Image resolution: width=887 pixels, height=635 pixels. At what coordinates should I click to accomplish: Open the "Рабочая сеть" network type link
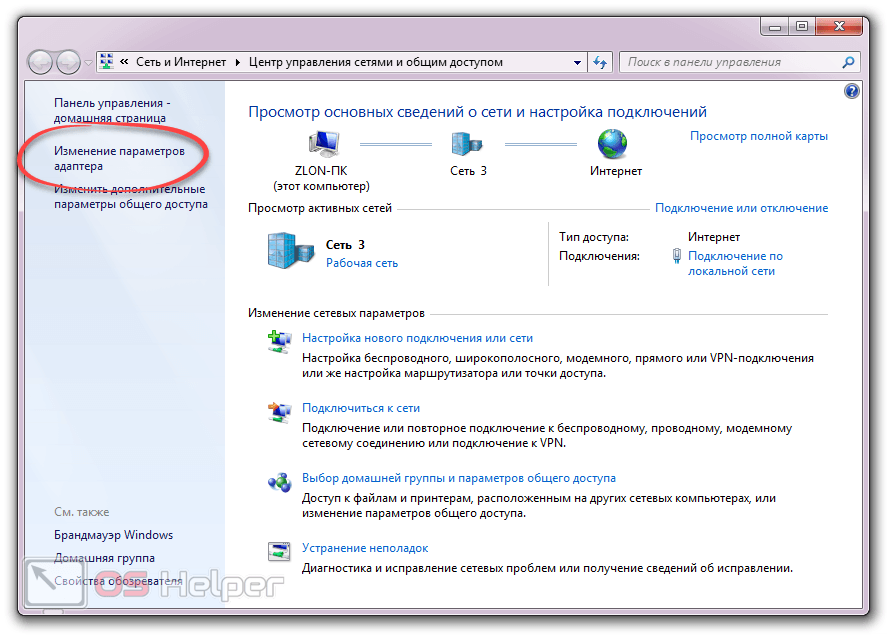361,263
